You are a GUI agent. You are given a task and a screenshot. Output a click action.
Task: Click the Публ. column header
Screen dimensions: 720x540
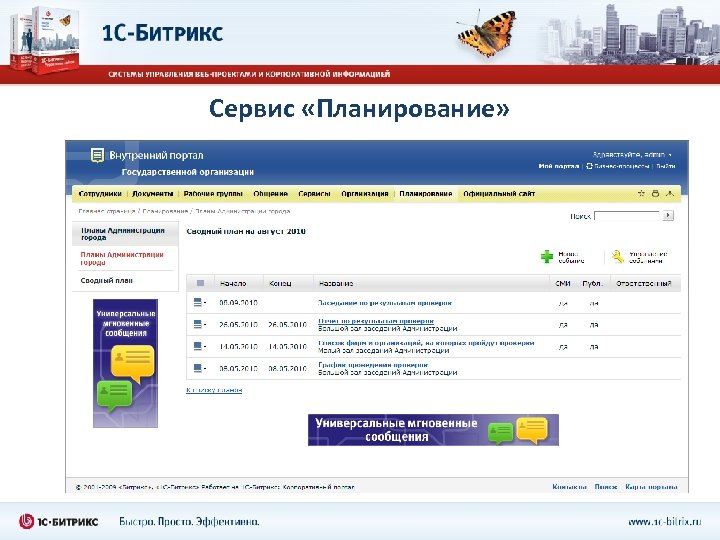[592, 284]
